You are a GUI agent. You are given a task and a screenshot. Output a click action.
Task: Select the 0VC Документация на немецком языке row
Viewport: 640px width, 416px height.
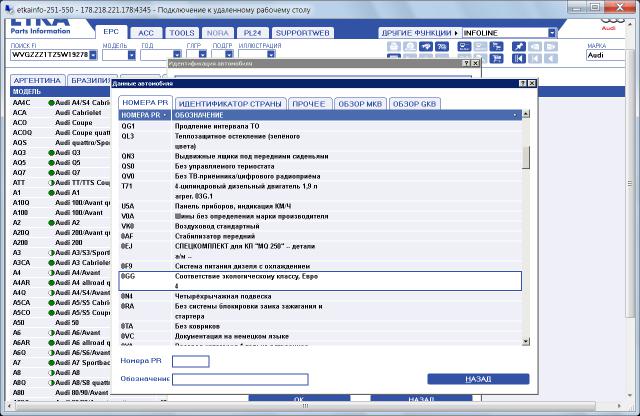click(320, 336)
